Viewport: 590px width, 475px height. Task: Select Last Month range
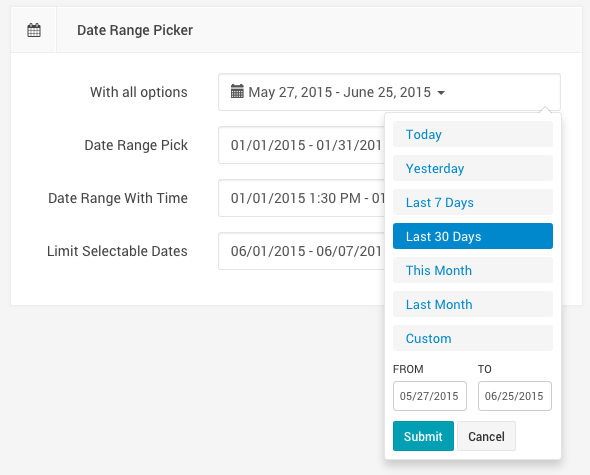coord(473,304)
